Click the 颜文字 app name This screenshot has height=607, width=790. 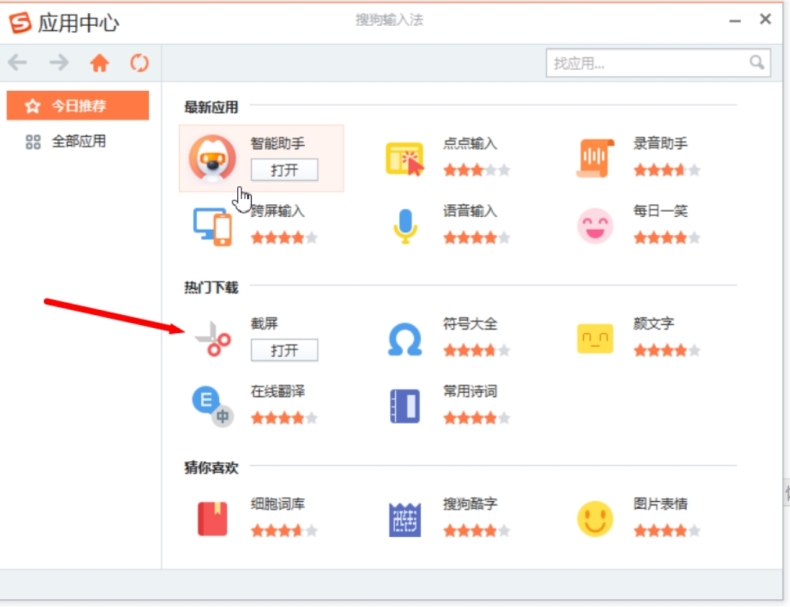click(654, 324)
